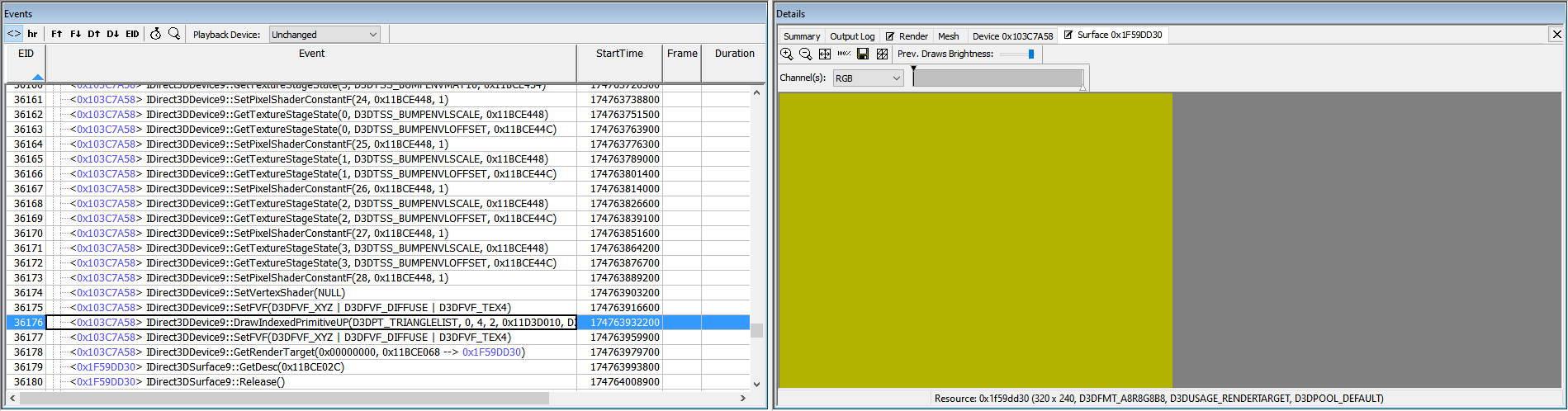Toggle the 'hr' display mode button
The width and height of the screenshot is (1568, 411).
[32, 34]
